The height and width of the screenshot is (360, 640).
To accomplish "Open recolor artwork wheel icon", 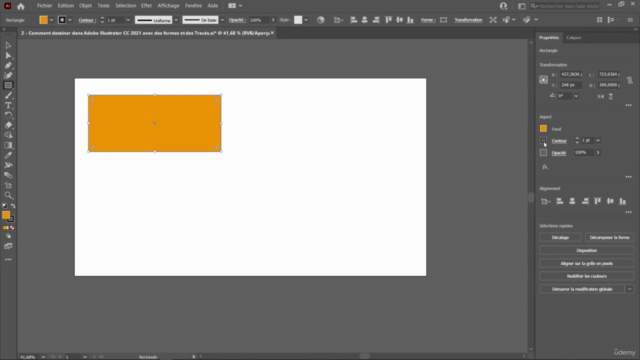I will pyautogui.click(x=320, y=20).
